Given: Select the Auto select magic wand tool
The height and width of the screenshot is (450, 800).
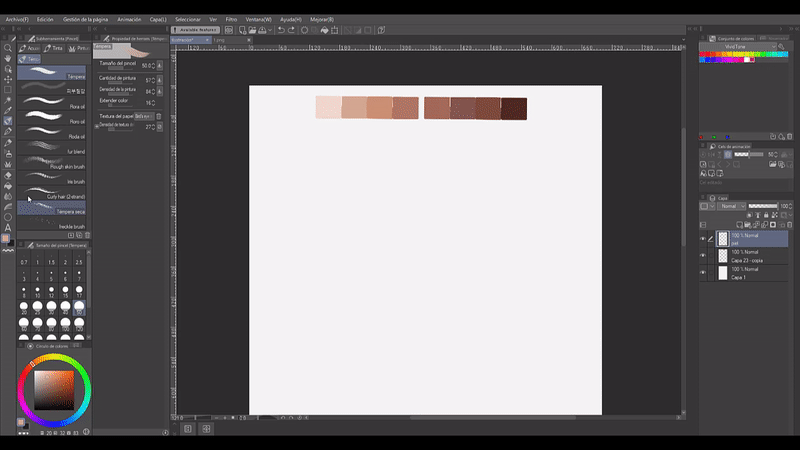Looking at the screenshot, I should tap(8, 100).
